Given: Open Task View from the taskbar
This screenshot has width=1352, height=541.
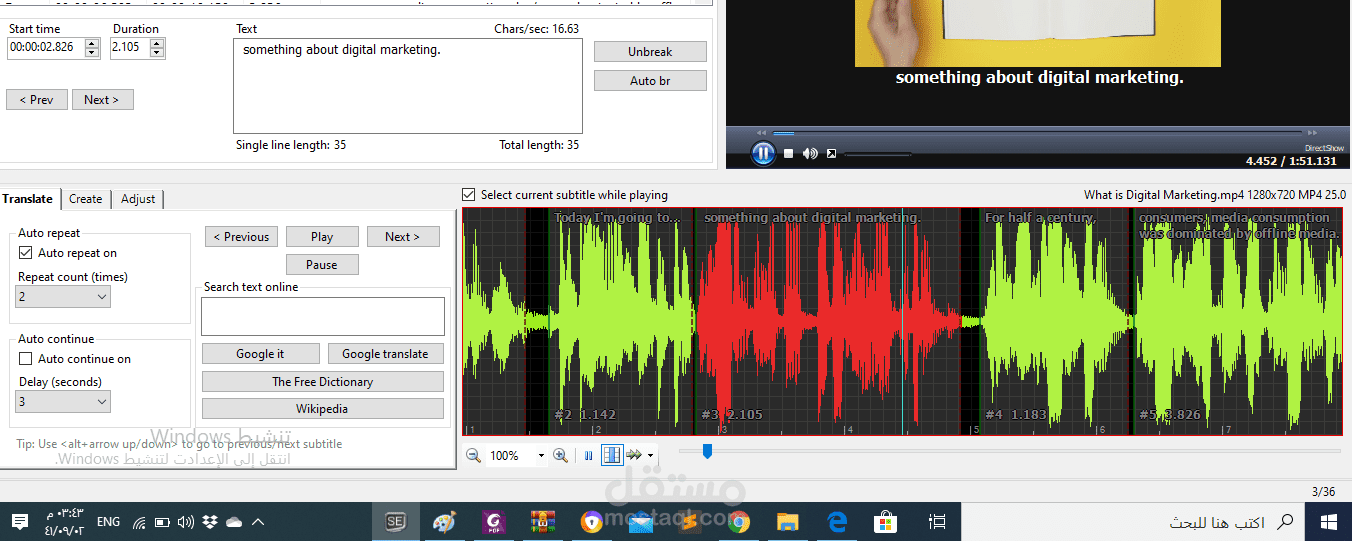Looking at the screenshot, I should (x=937, y=521).
